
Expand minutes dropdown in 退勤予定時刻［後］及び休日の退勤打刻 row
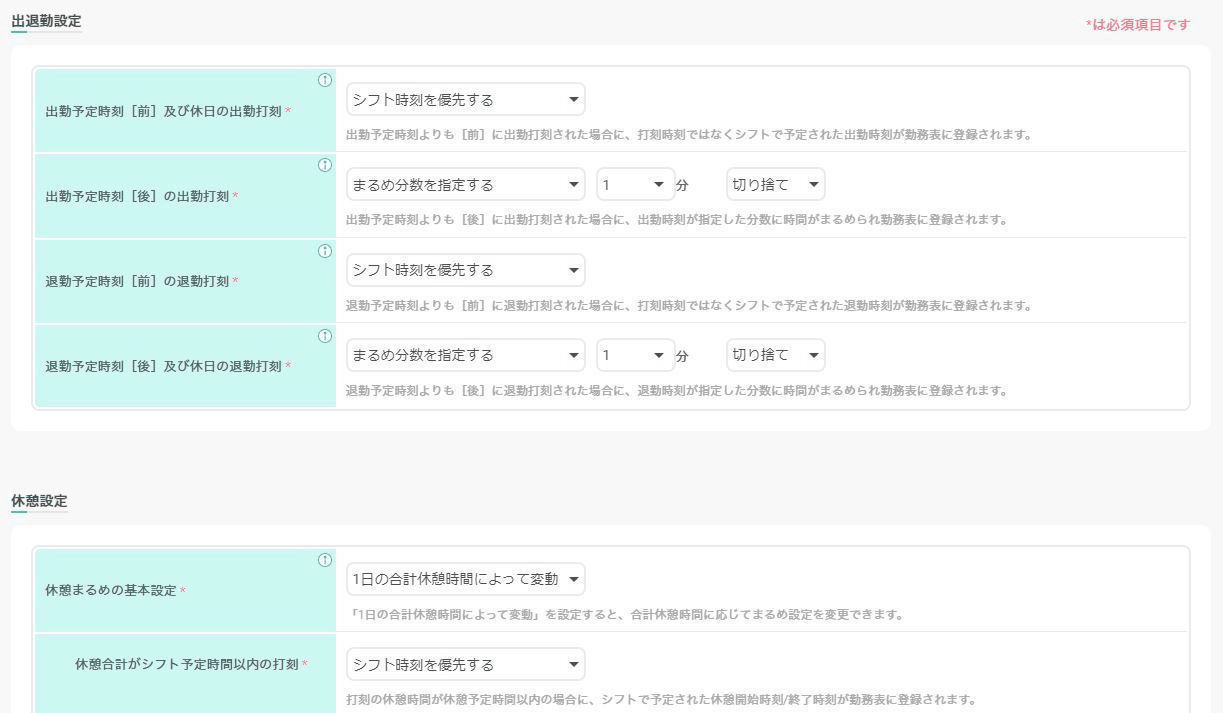pyautogui.click(x=635, y=355)
